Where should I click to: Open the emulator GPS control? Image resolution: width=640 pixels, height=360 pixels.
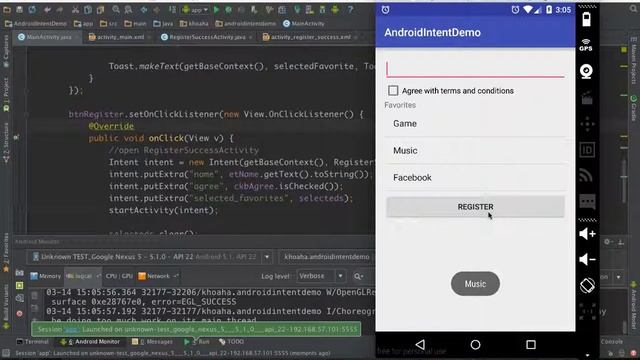point(586,45)
